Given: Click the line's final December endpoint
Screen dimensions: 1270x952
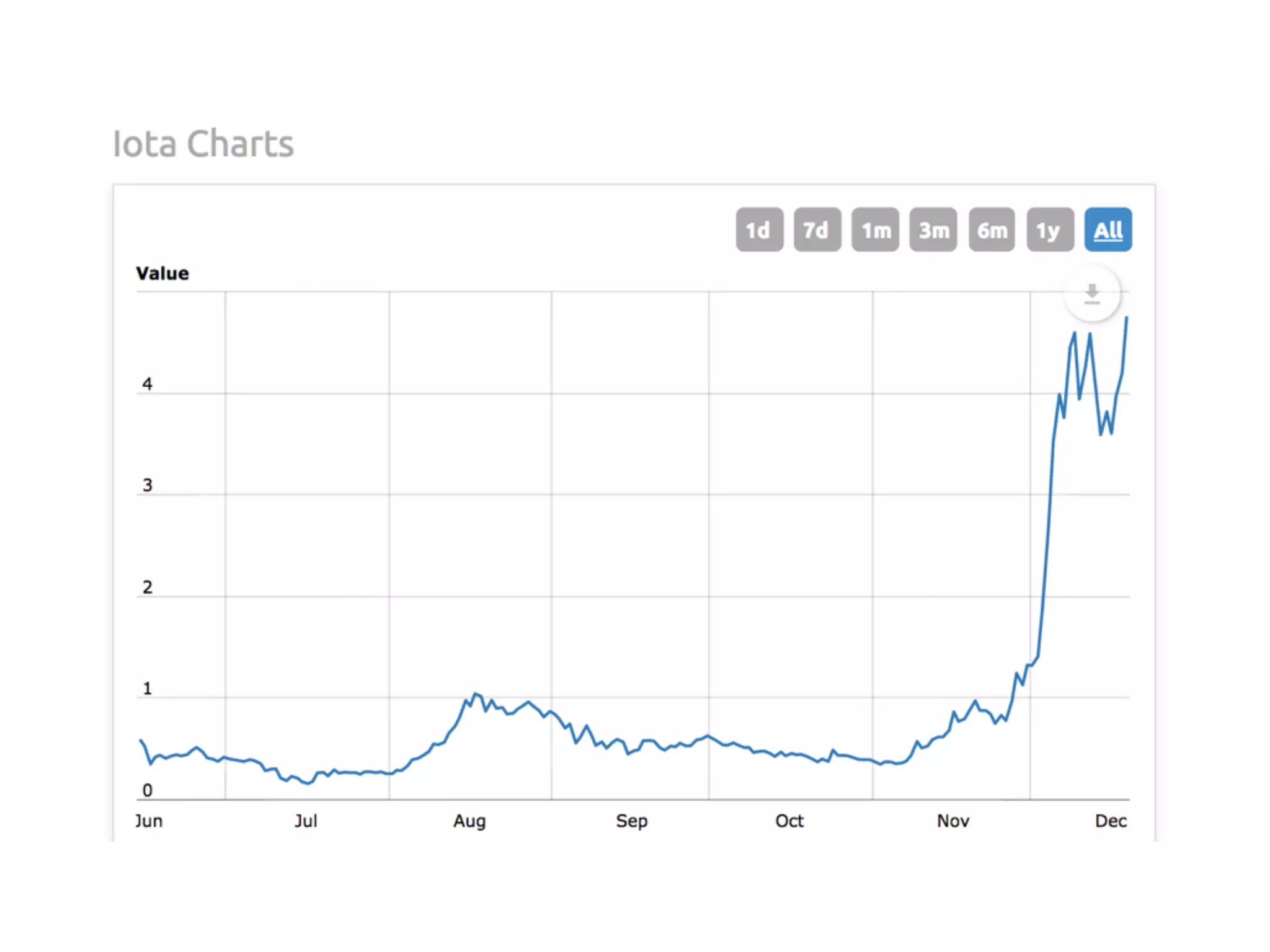Looking at the screenshot, I should point(1126,318).
